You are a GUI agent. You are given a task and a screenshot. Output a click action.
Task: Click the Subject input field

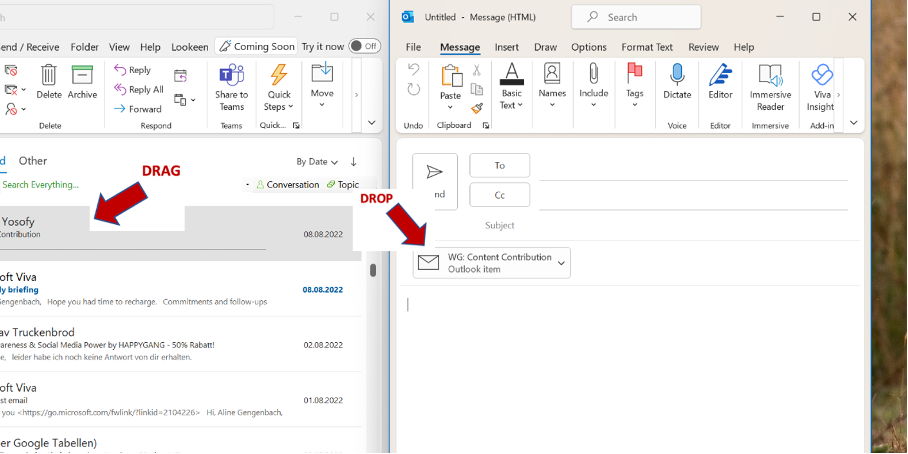click(690, 225)
